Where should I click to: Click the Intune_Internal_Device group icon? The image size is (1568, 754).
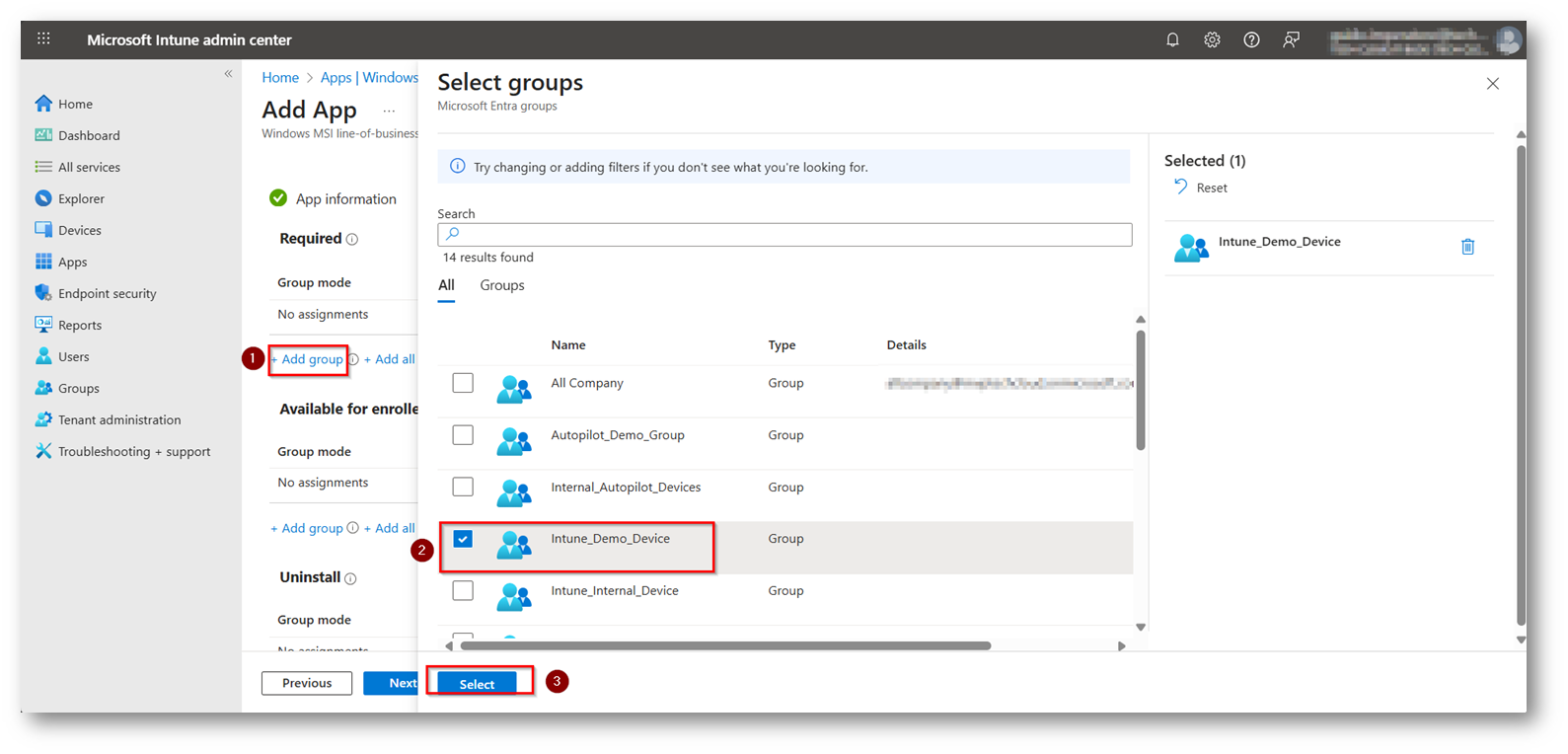click(514, 597)
